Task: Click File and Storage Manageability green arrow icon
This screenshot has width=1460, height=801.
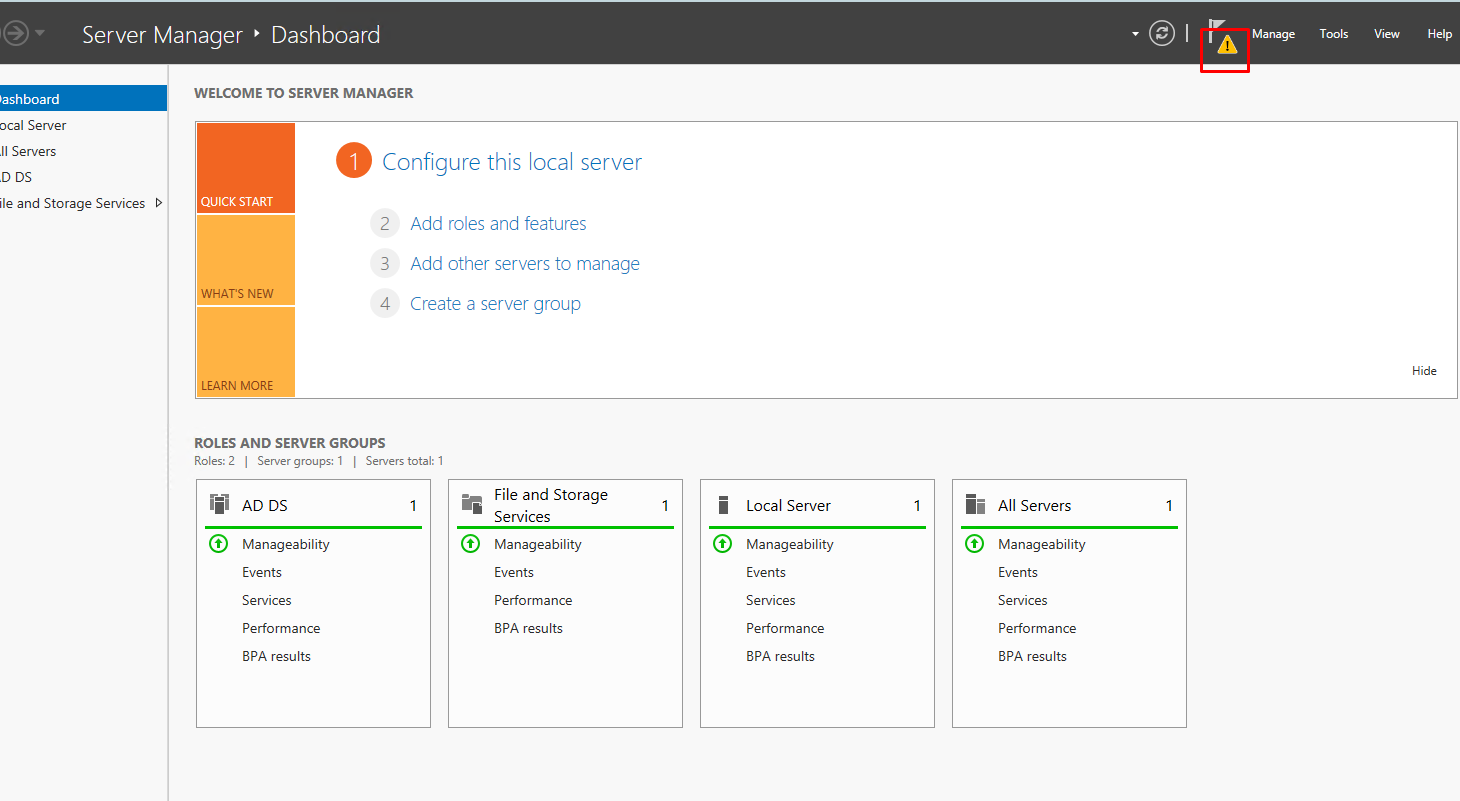Action: 470,544
